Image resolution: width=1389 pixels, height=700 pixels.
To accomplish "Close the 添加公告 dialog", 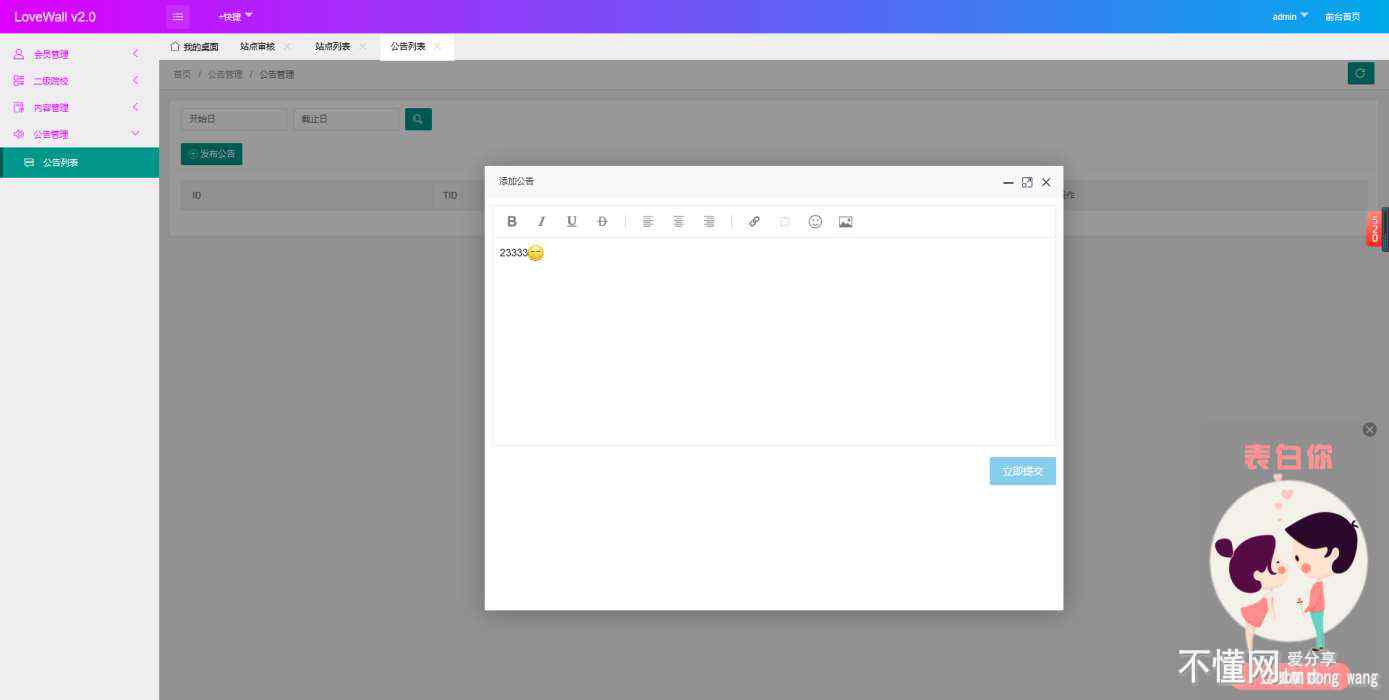I will [1046, 182].
